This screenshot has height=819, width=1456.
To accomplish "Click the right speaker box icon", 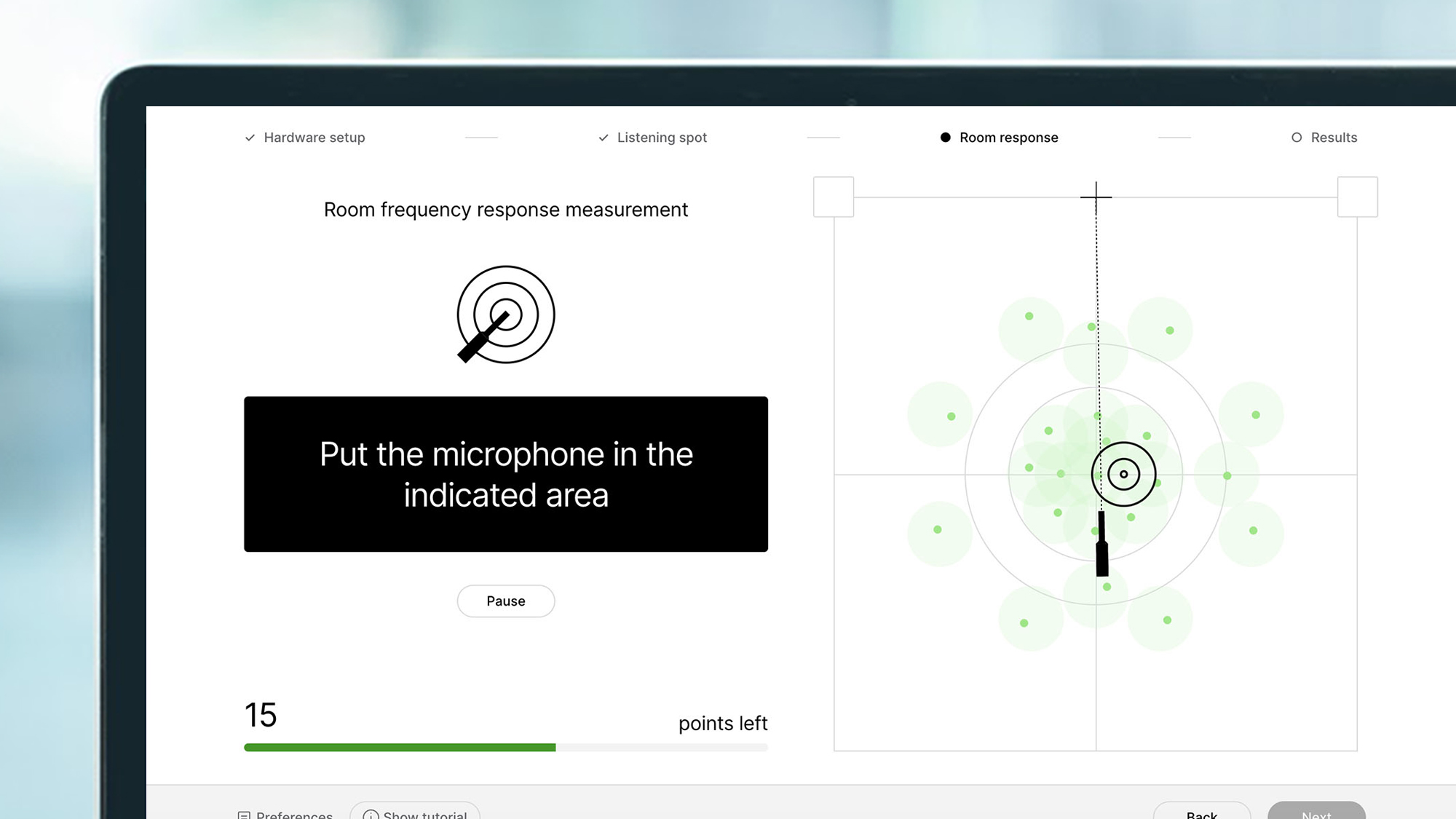I will (x=1357, y=197).
